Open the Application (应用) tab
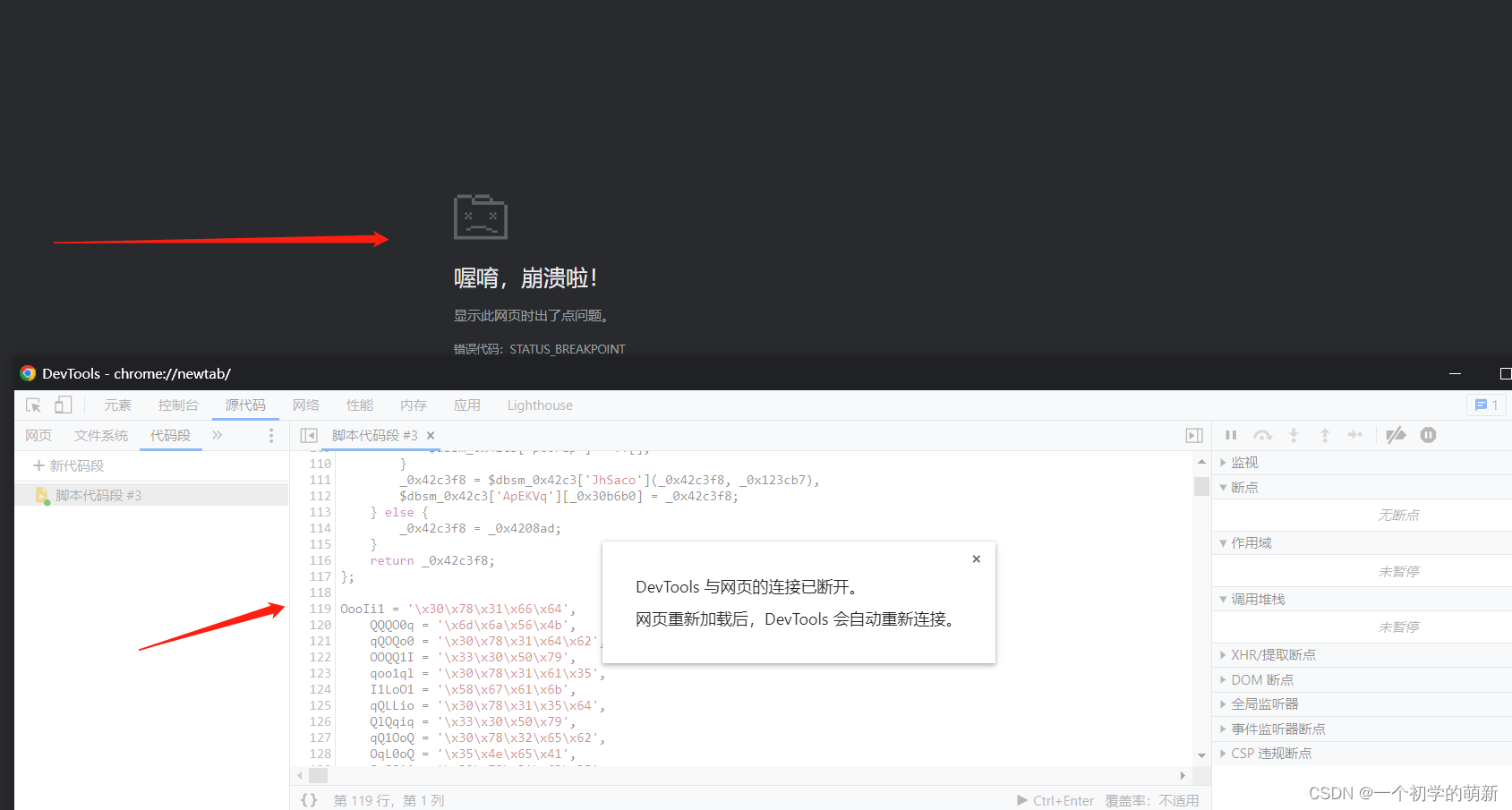The height and width of the screenshot is (810, 1512). [x=467, y=405]
